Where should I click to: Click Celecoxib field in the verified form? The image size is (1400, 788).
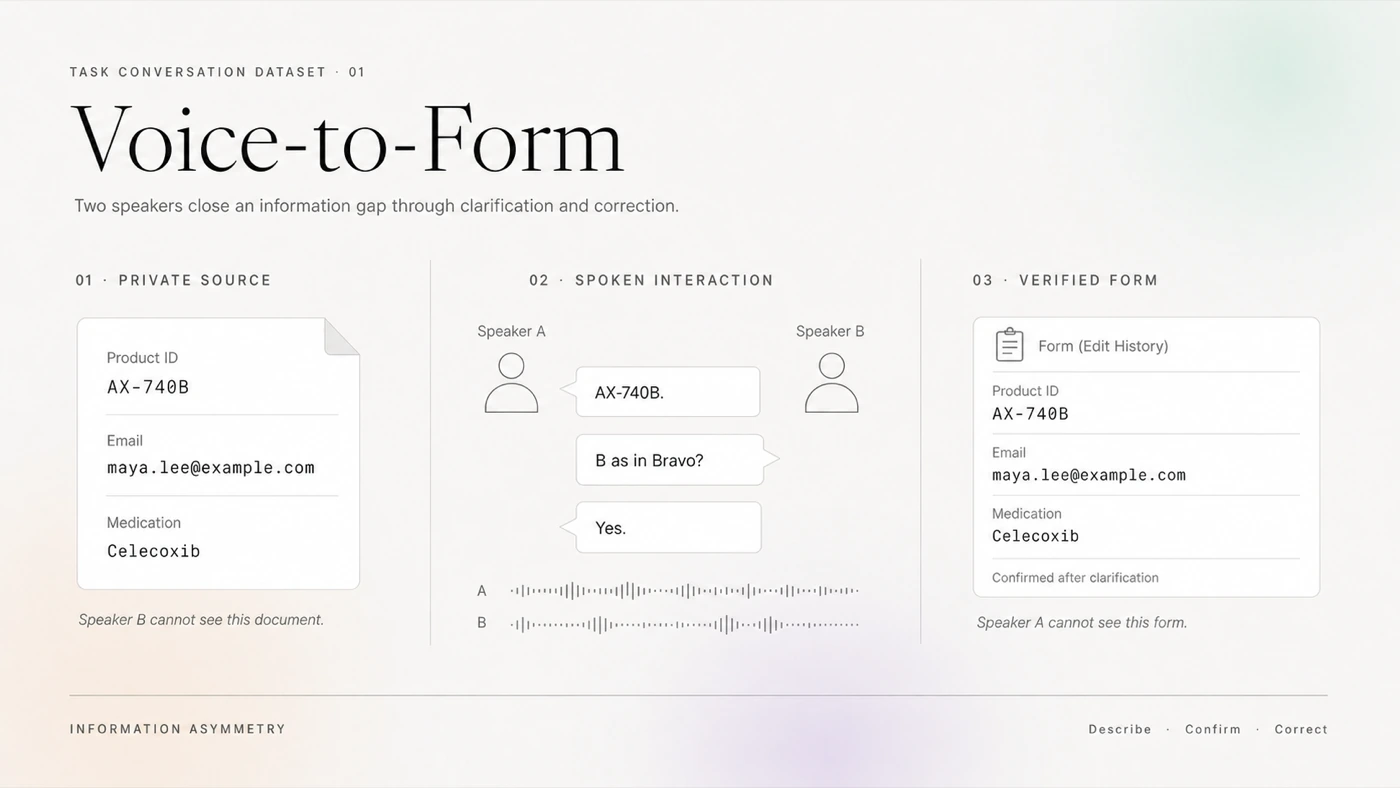(x=1035, y=536)
